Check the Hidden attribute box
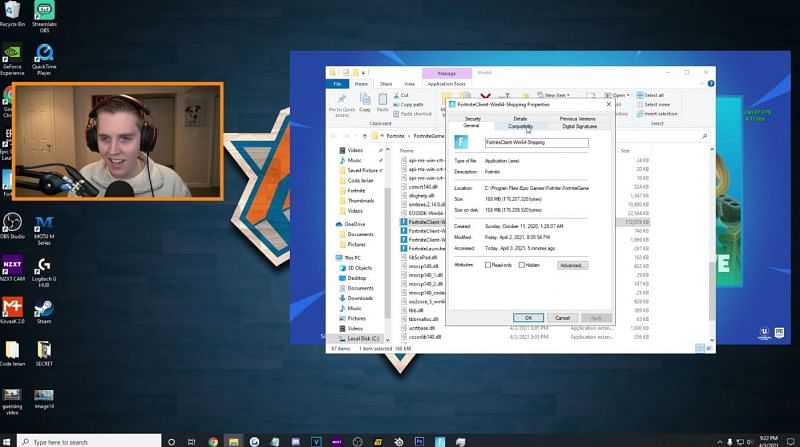Screen dimensions: 800x447 click(x=521, y=265)
